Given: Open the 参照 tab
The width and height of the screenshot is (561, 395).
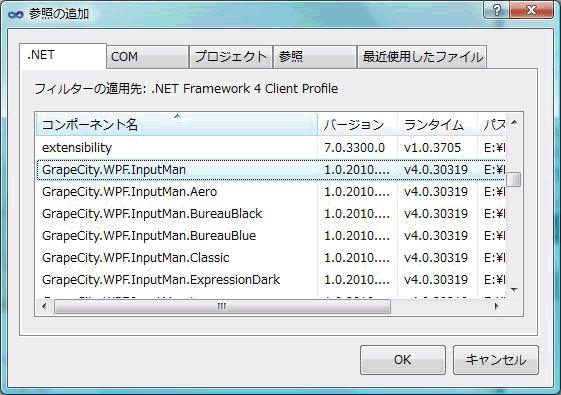Looking at the screenshot, I should coord(315,57).
